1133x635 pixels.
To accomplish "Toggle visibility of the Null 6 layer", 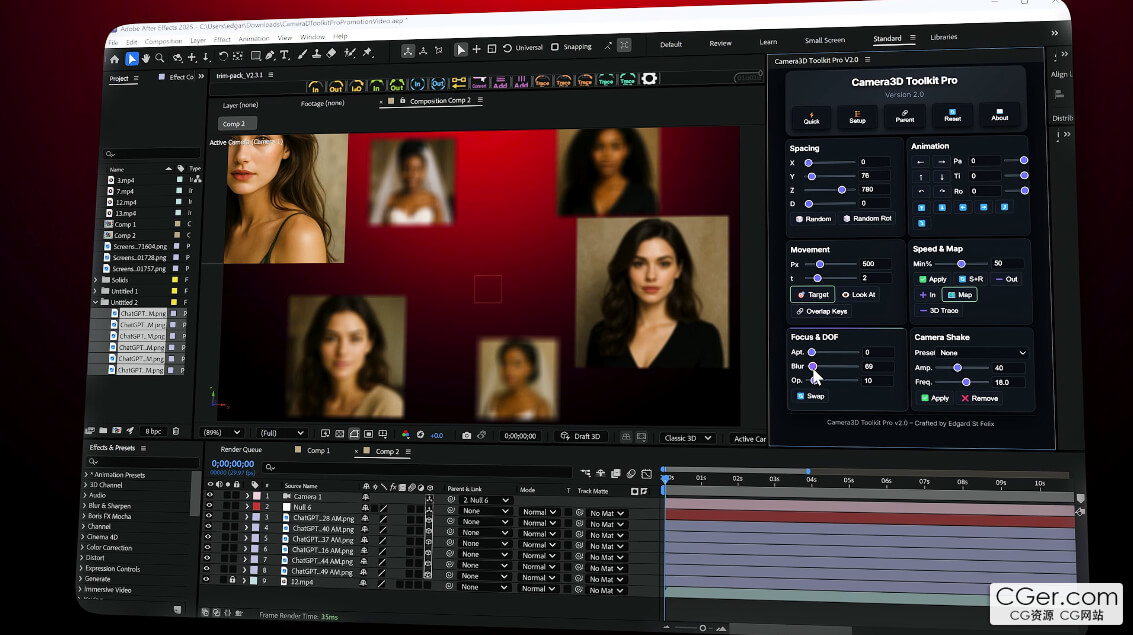I will click(209, 507).
